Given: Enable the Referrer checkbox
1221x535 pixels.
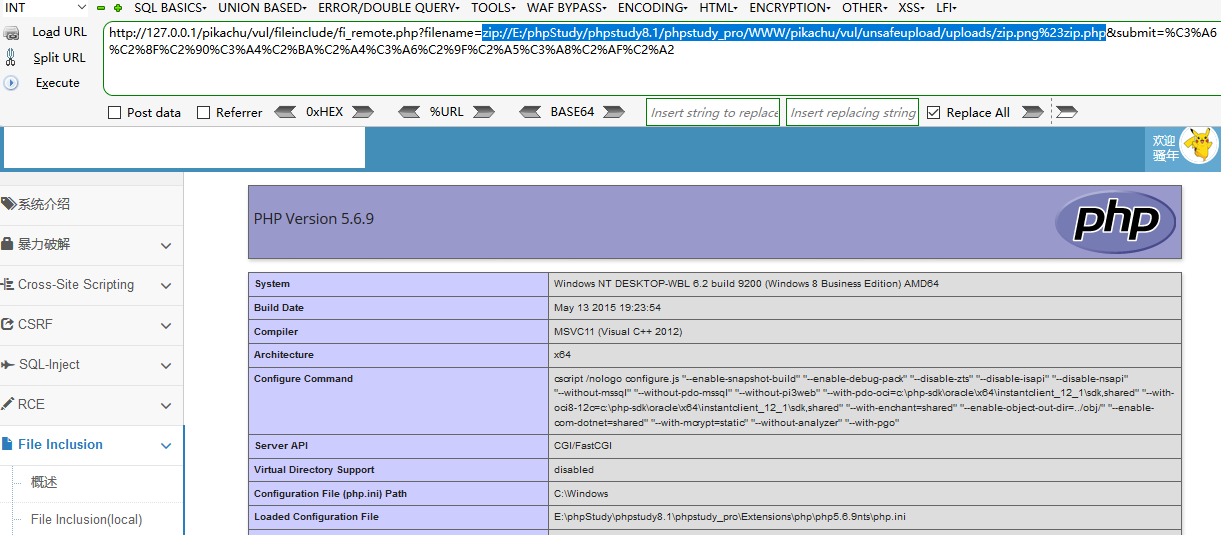Looking at the screenshot, I should 204,113.
